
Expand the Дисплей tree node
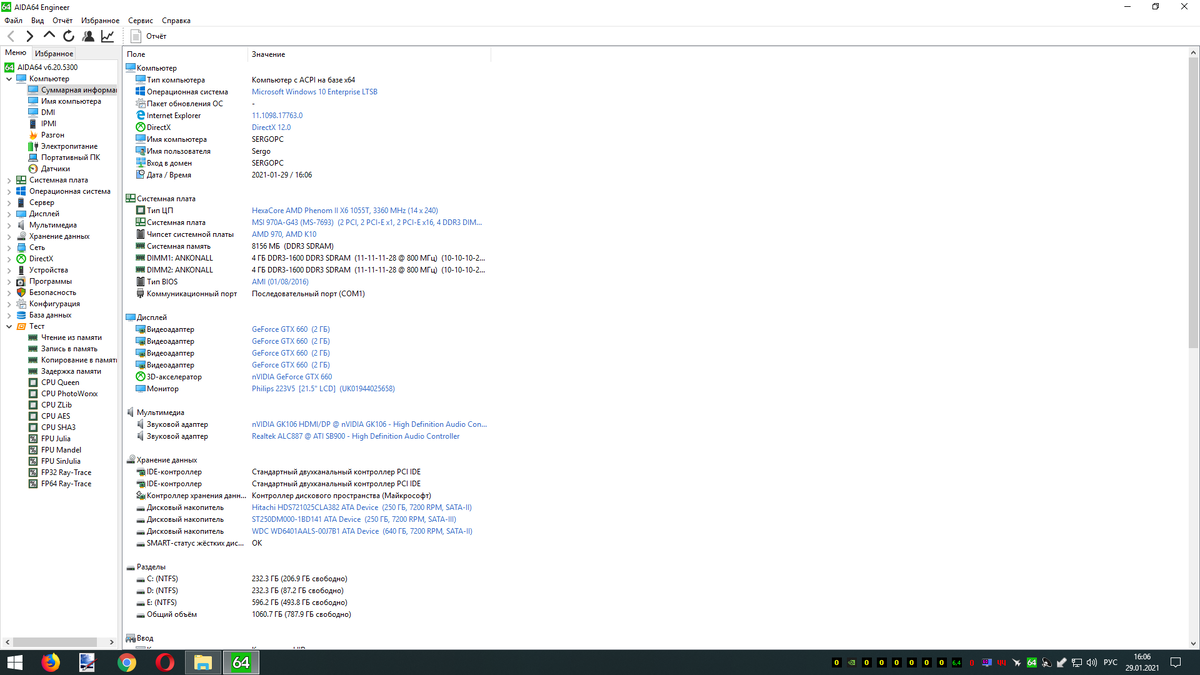coord(9,214)
